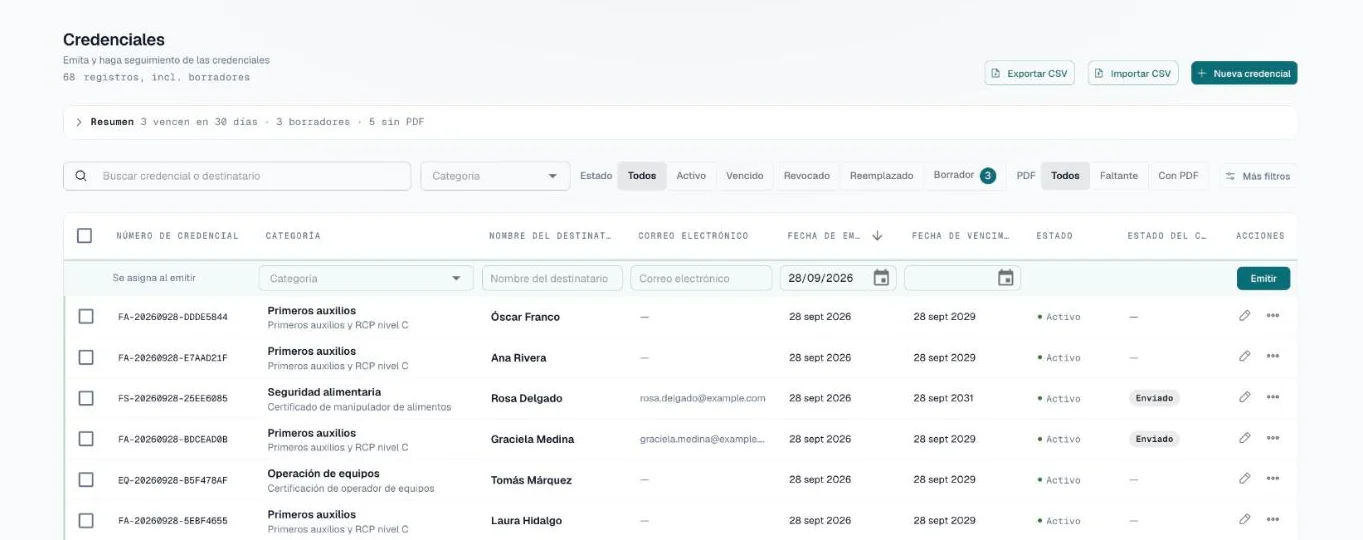Filter Estado by Todos
Image resolution: width=1363 pixels, height=540 pixels.
click(x=642, y=175)
